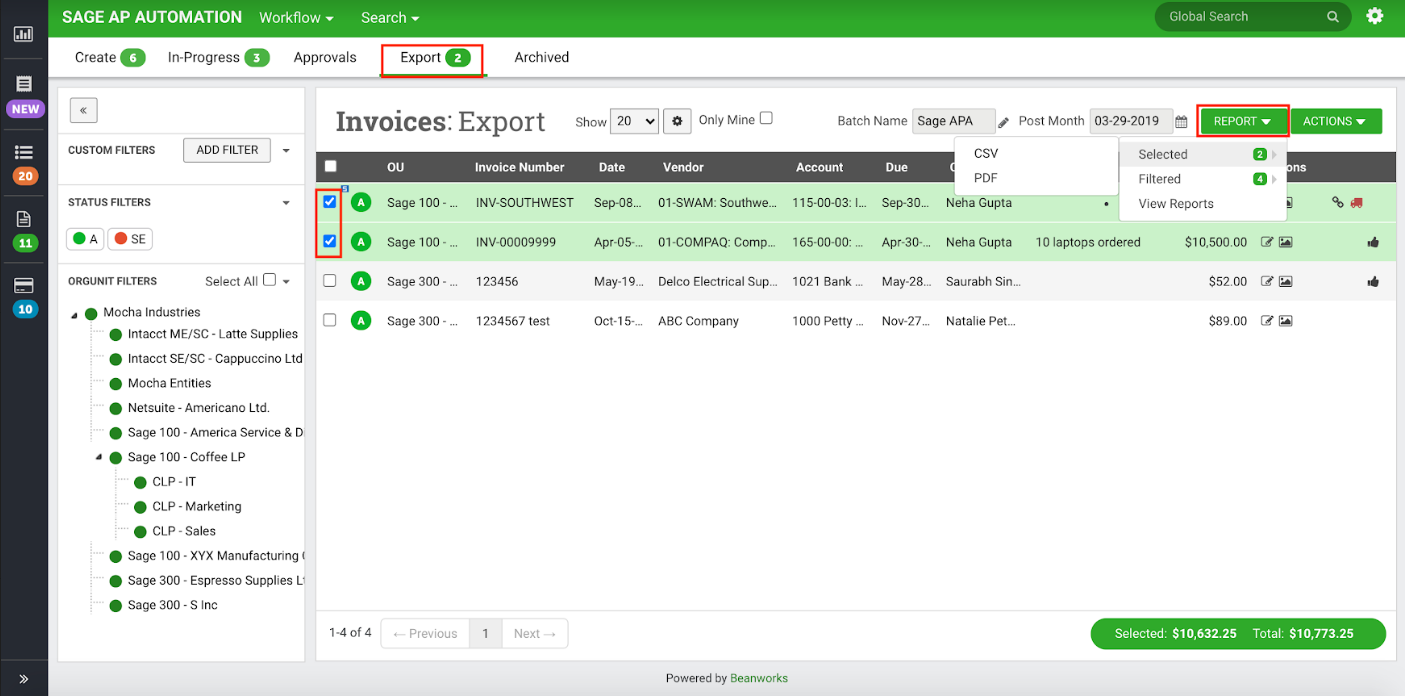Open the OrgUnit Filters caret menu

tap(286, 282)
